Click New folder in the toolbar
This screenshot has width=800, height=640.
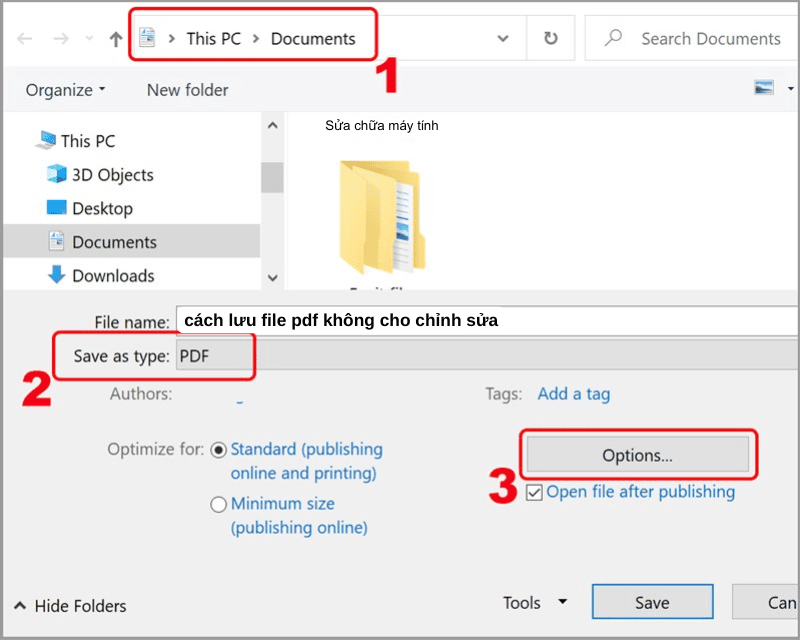click(x=187, y=90)
